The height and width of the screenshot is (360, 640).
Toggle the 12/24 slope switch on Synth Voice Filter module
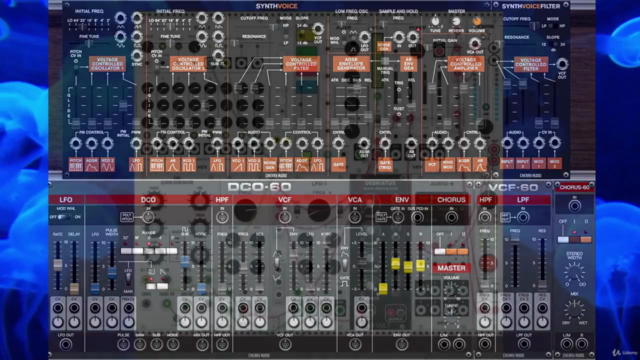(553, 44)
